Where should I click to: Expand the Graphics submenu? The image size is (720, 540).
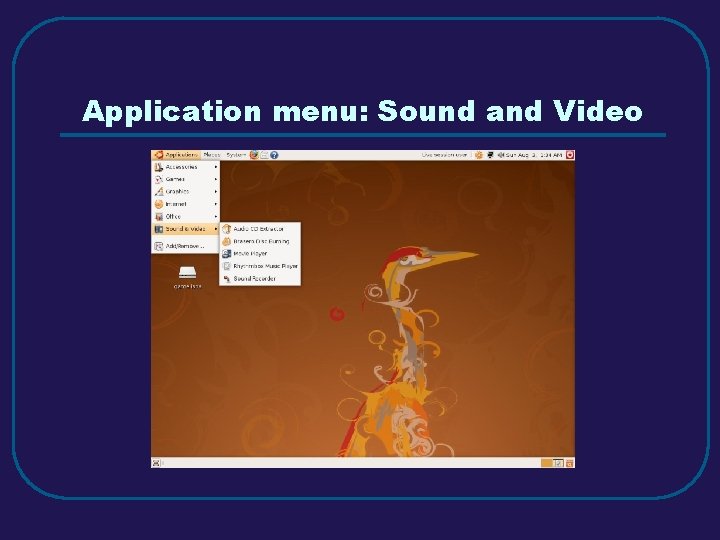186,191
